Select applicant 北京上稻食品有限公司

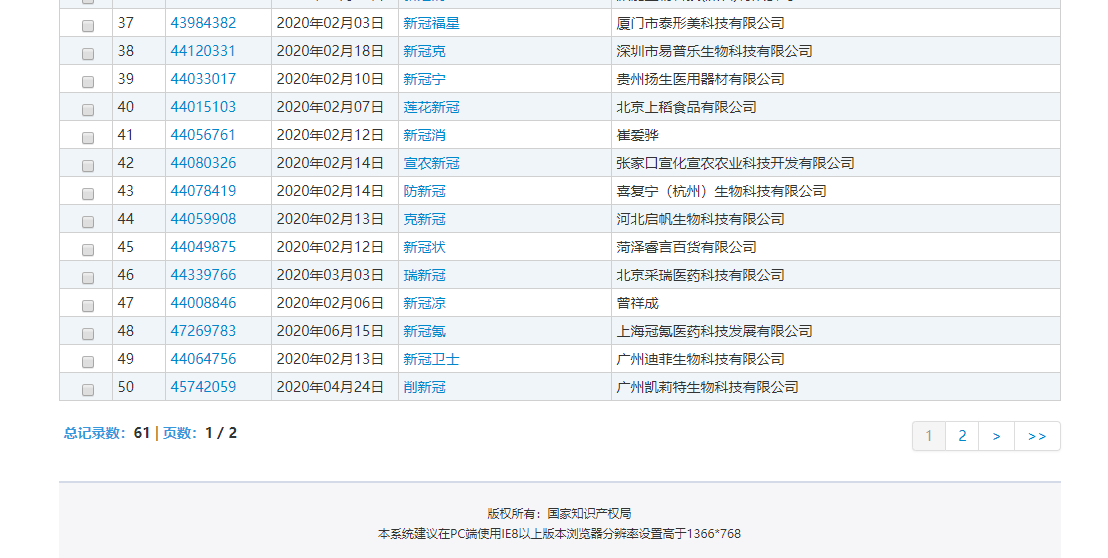tap(686, 107)
